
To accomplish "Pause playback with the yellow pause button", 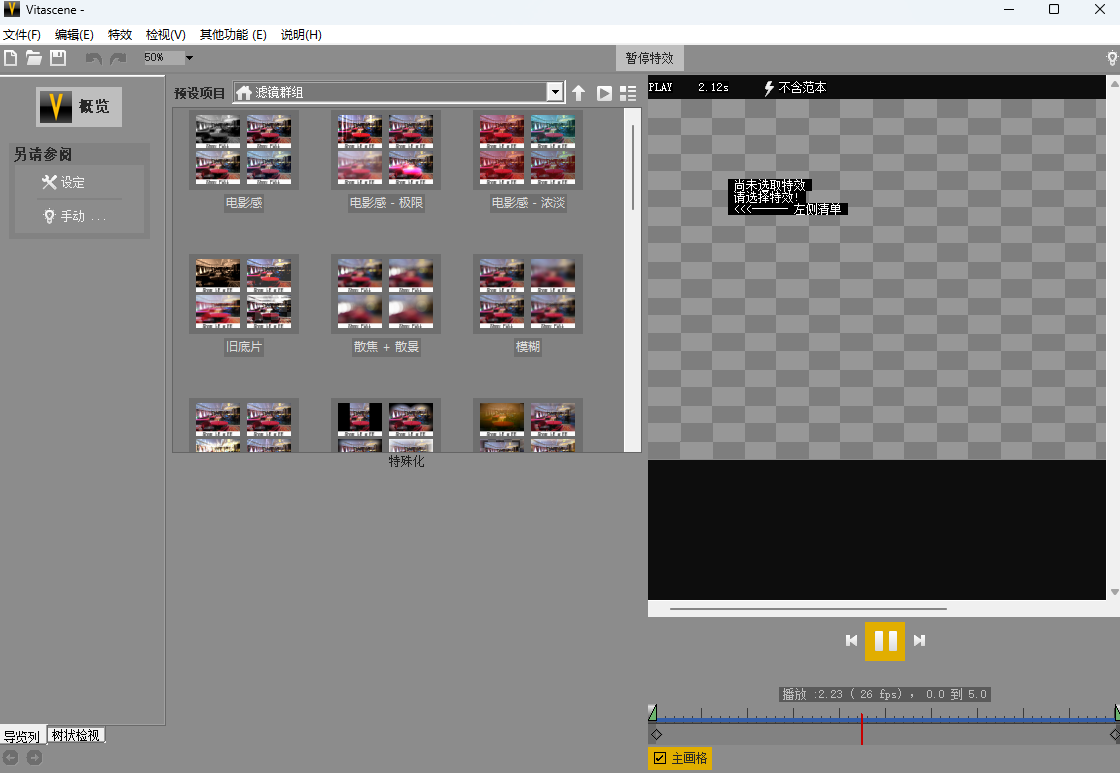I will [885, 641].
